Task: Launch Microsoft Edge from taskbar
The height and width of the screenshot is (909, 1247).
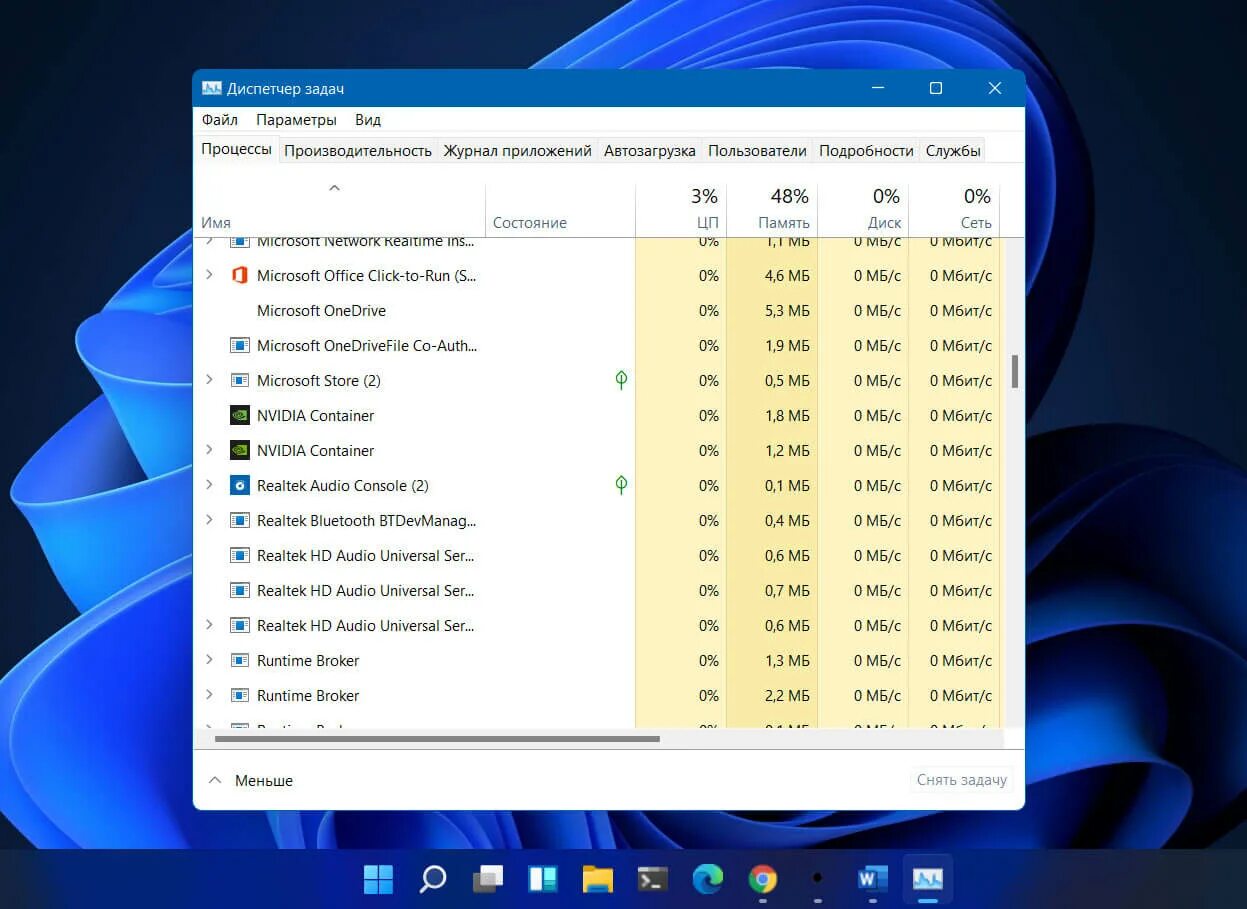Action: [708, 879]
